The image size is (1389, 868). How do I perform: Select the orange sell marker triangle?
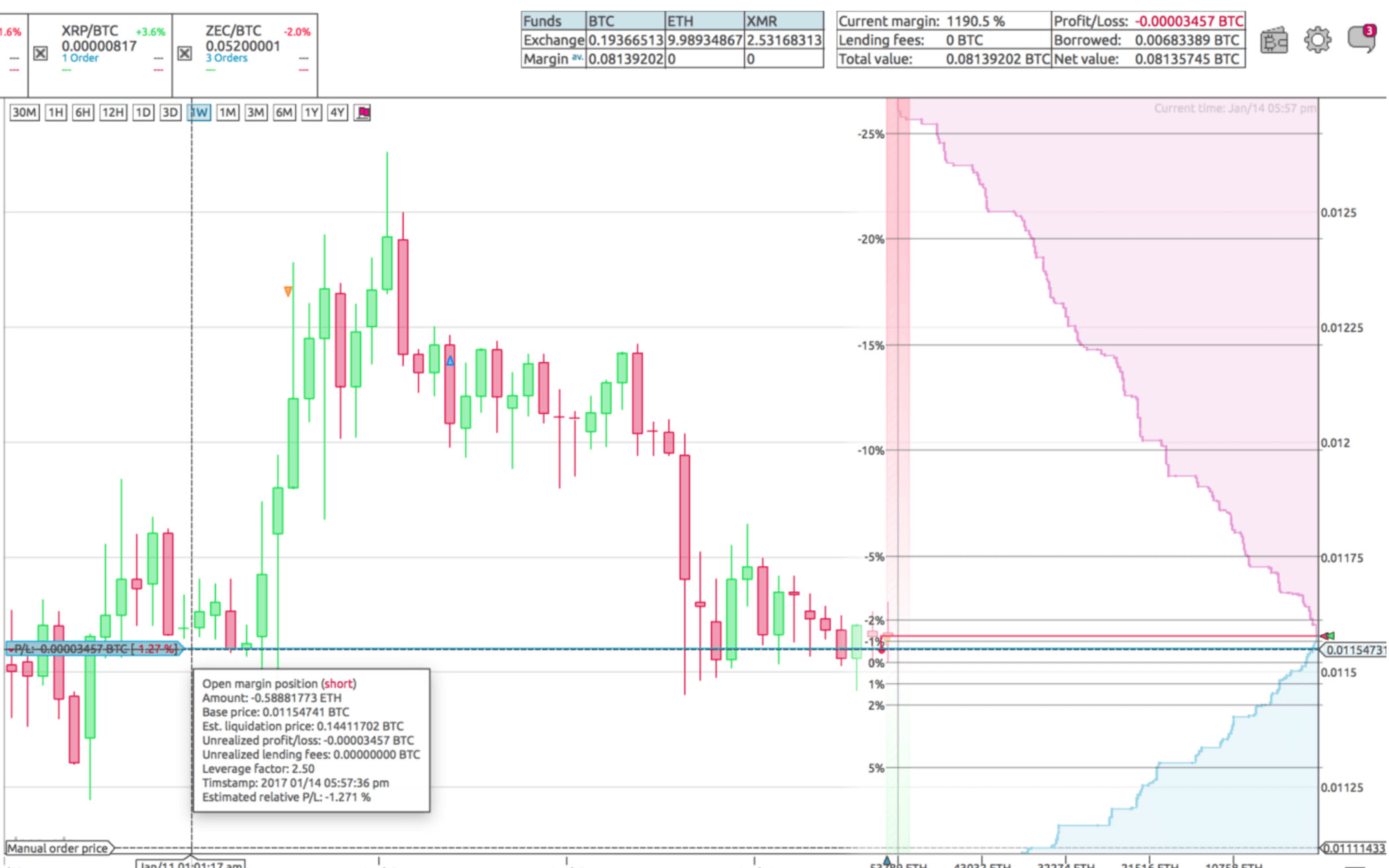coord(288,291)
